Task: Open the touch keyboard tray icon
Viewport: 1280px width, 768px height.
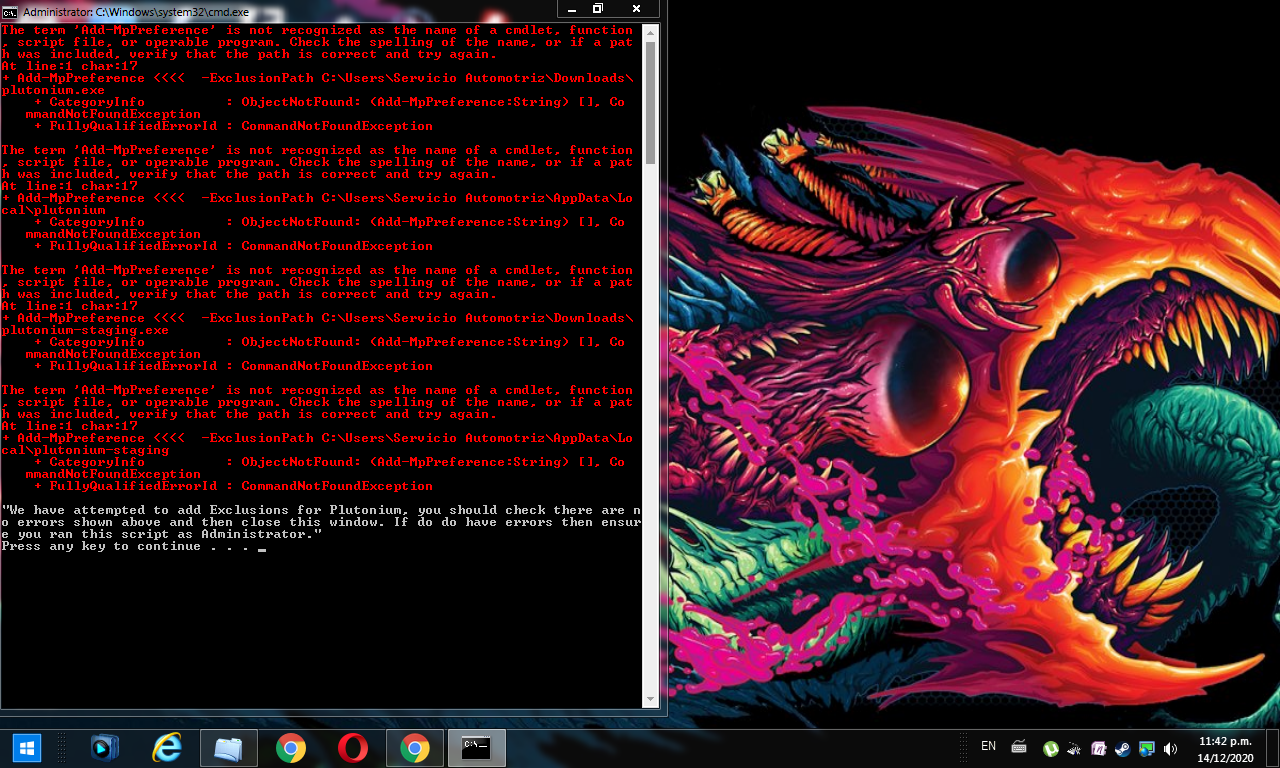Action: 1019,747
